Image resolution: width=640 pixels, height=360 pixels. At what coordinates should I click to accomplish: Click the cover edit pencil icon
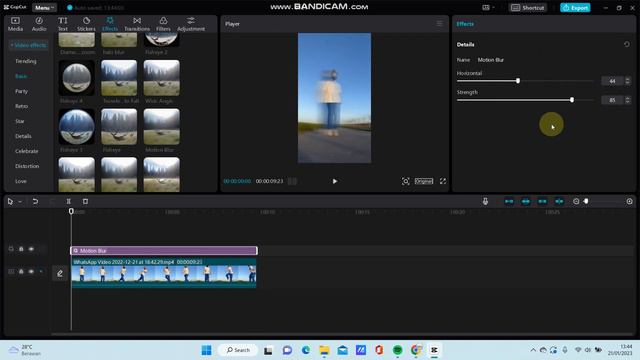(60, 273)
